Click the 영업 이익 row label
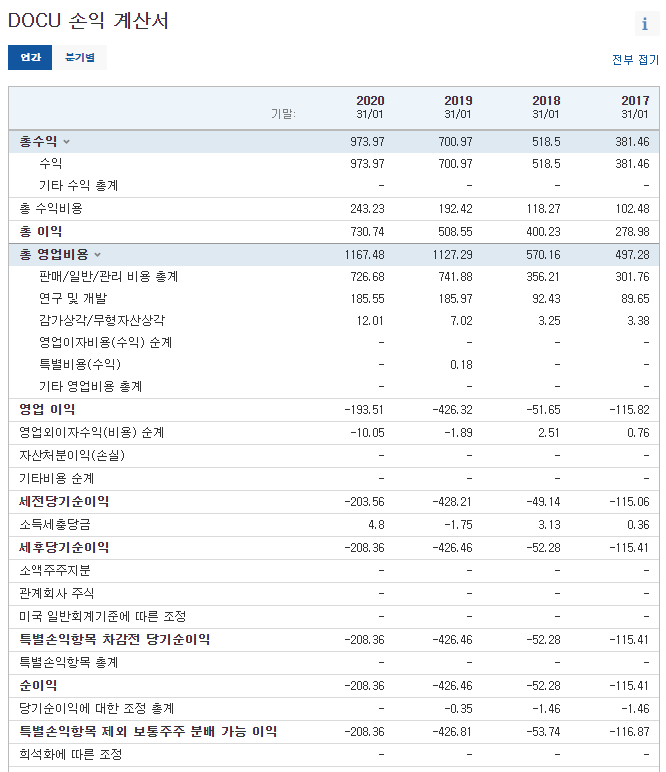The height and width of the screenshot is (772, 666). (x=47, y=410)
